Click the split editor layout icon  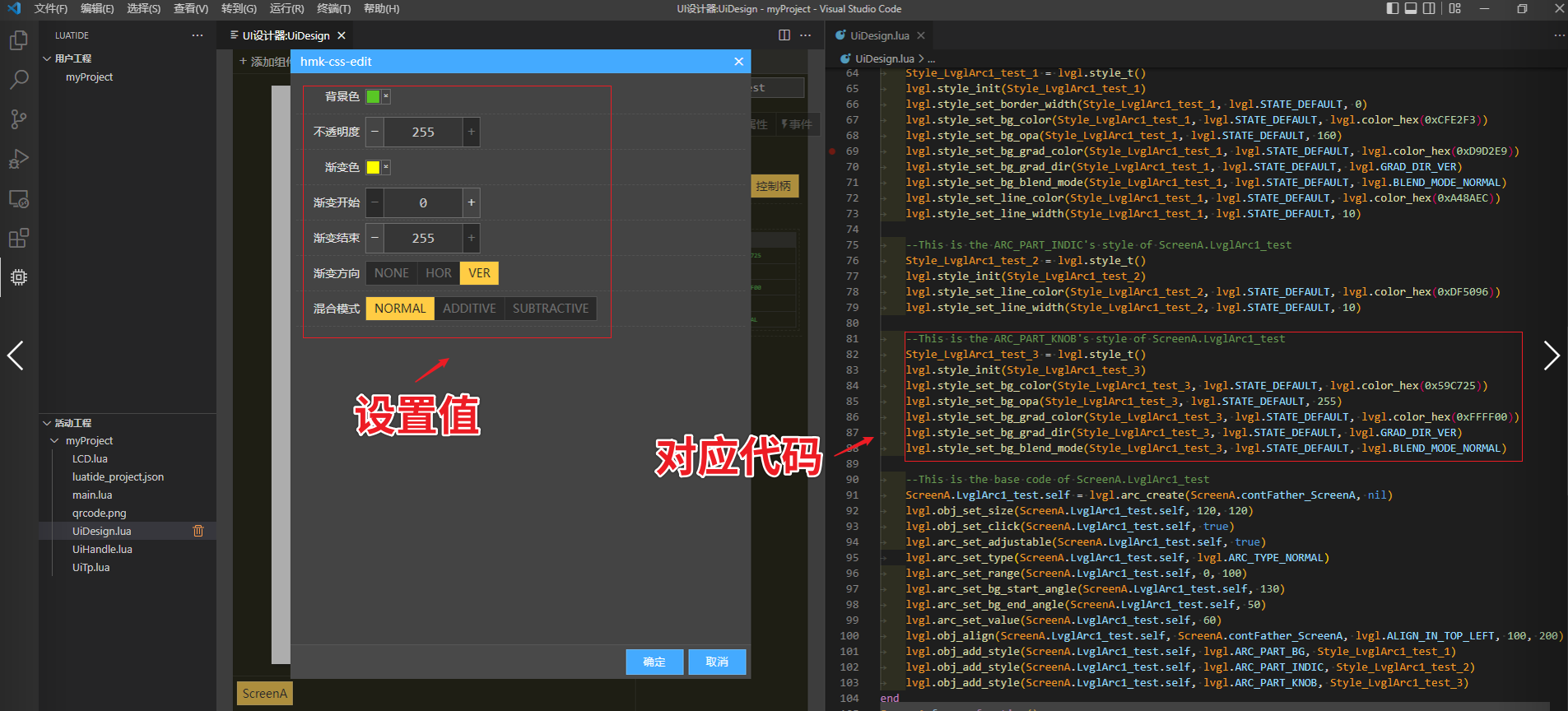[784, 35]
